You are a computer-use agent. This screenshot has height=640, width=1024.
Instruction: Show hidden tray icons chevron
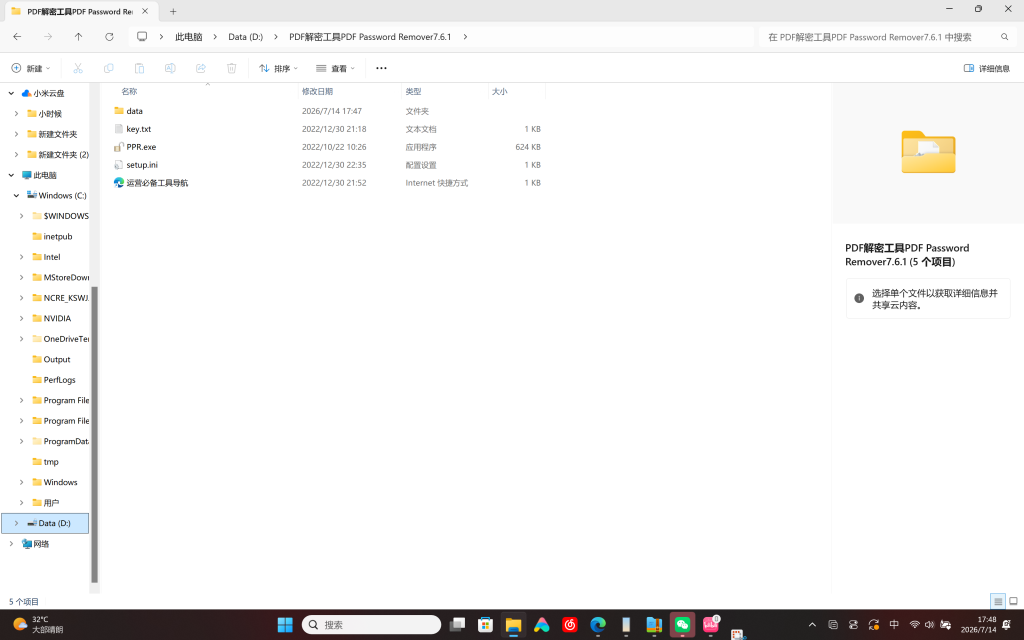pyautogui.click(x=812, y=625)
